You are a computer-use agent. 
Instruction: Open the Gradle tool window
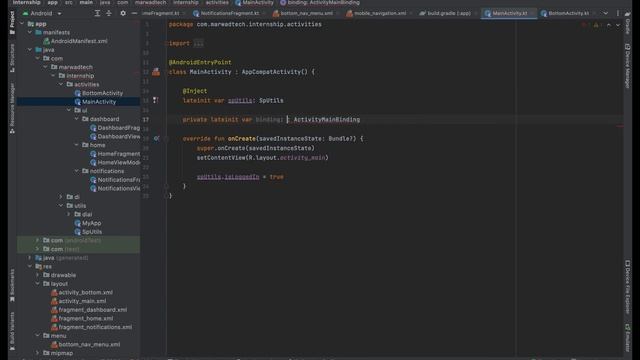click(627, 22)
